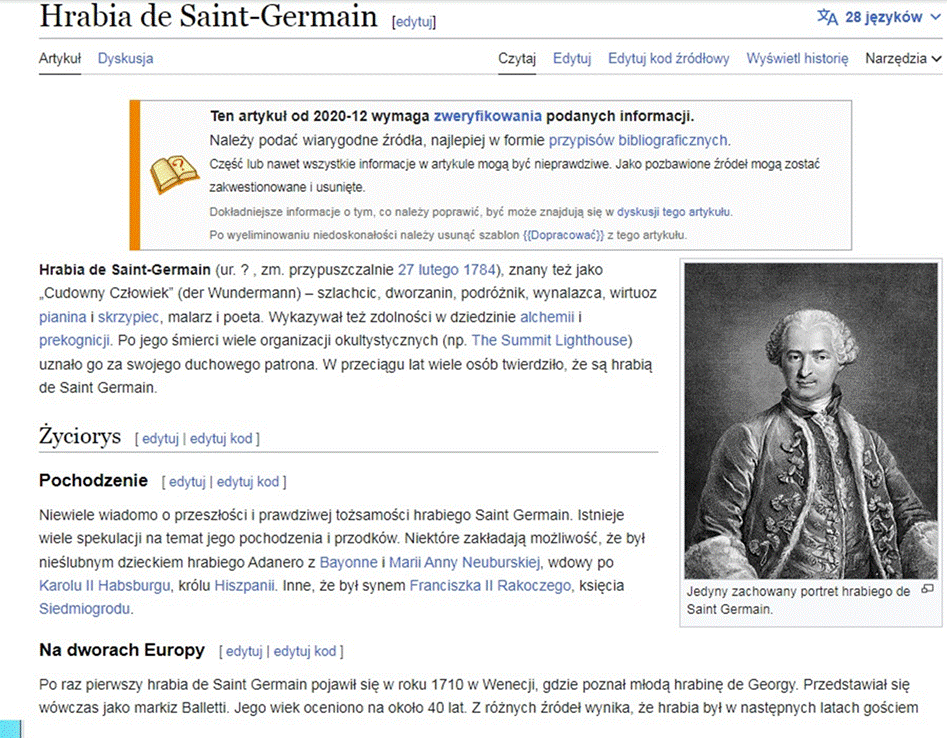
Task: Open the {{Dopracować}} template link
Action: click(563, 235)
